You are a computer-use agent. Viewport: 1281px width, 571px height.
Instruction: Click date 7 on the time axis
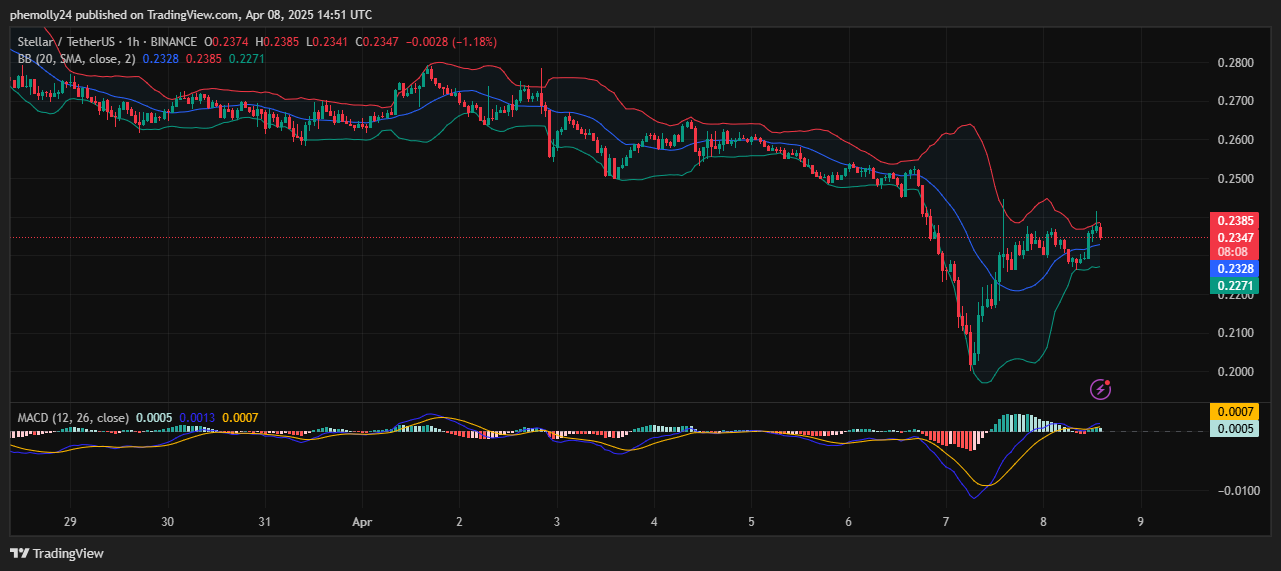(x=945, y=522)
